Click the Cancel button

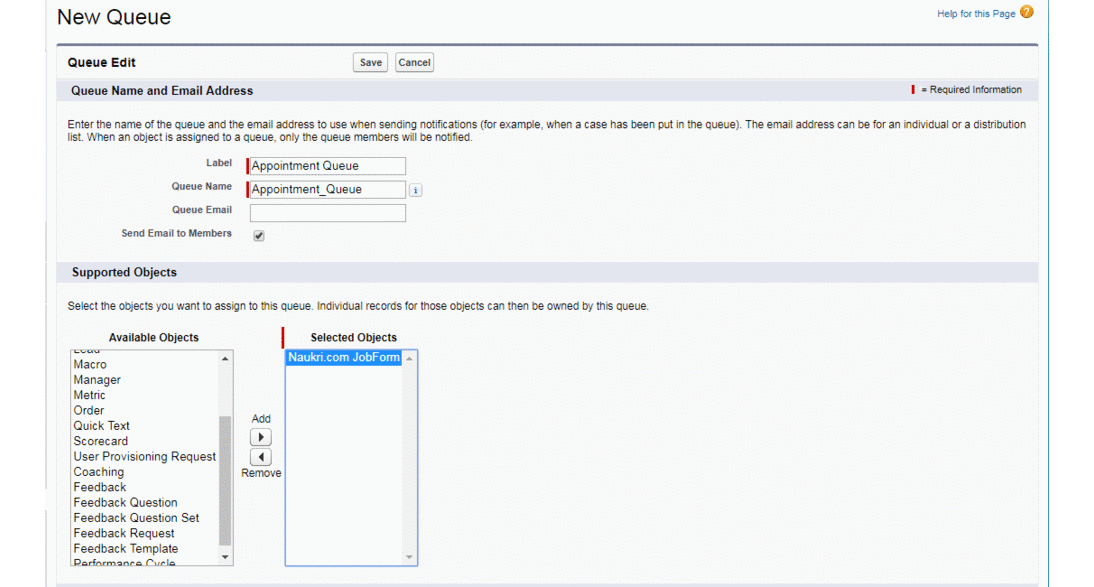413,62
